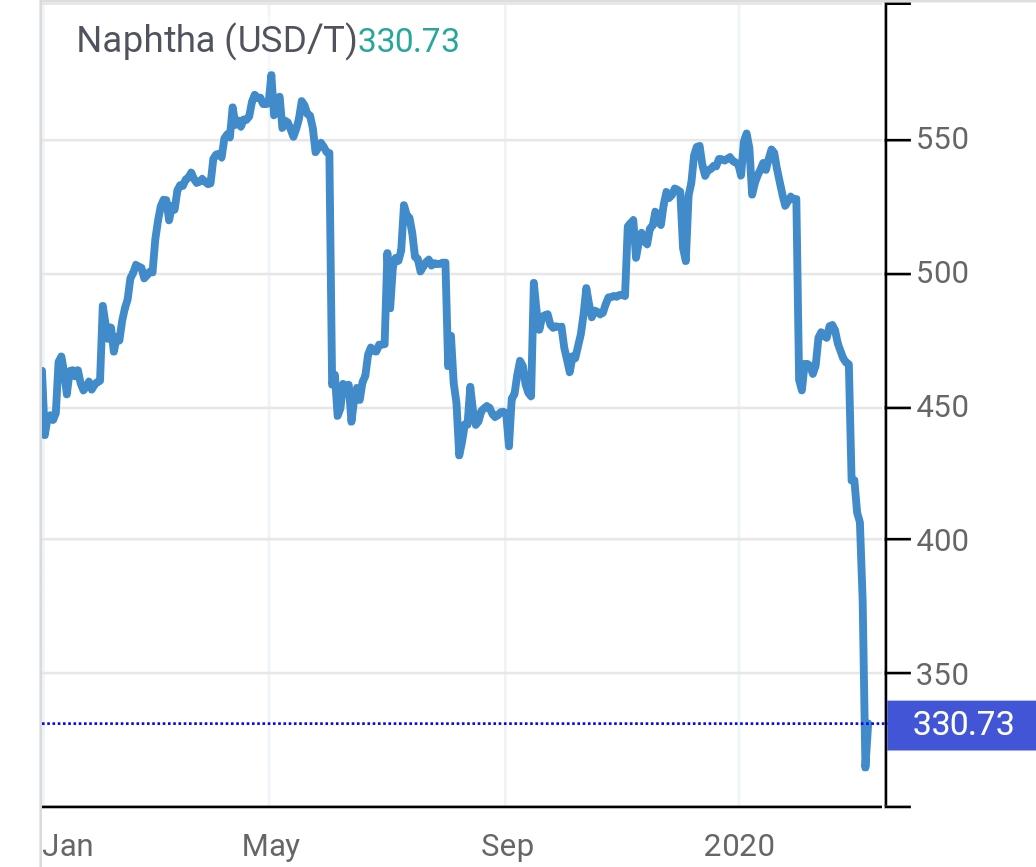Click the blue 330.73 price badge
Screen dimensions: 1036x867
click(962, 723)
